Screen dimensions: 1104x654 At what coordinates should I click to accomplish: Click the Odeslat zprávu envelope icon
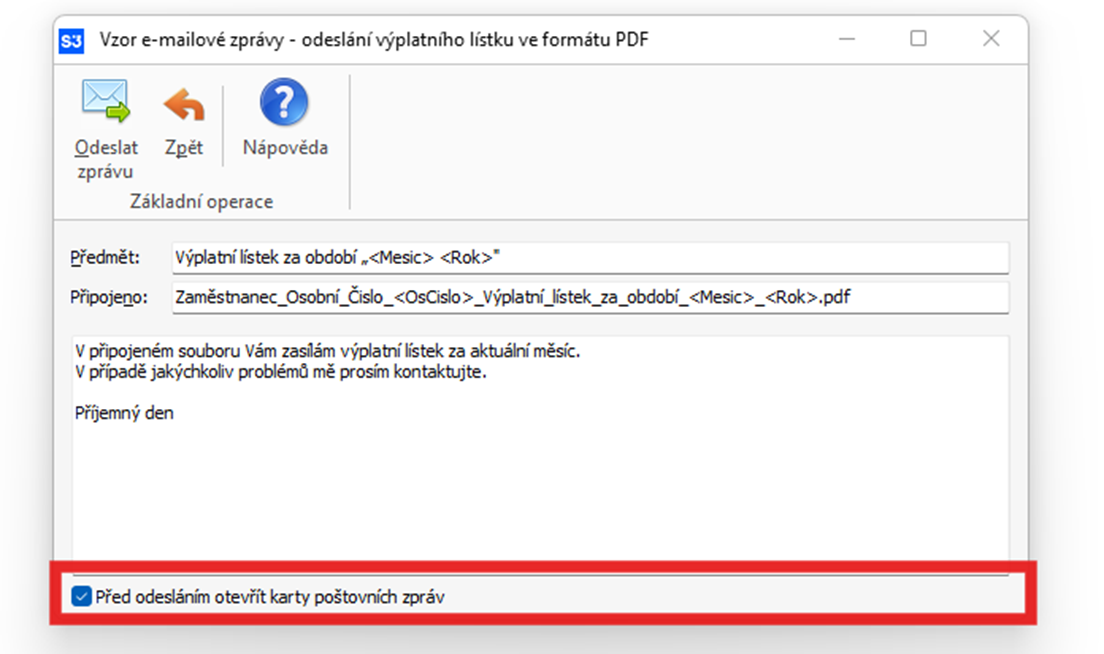tap(105, 102)
